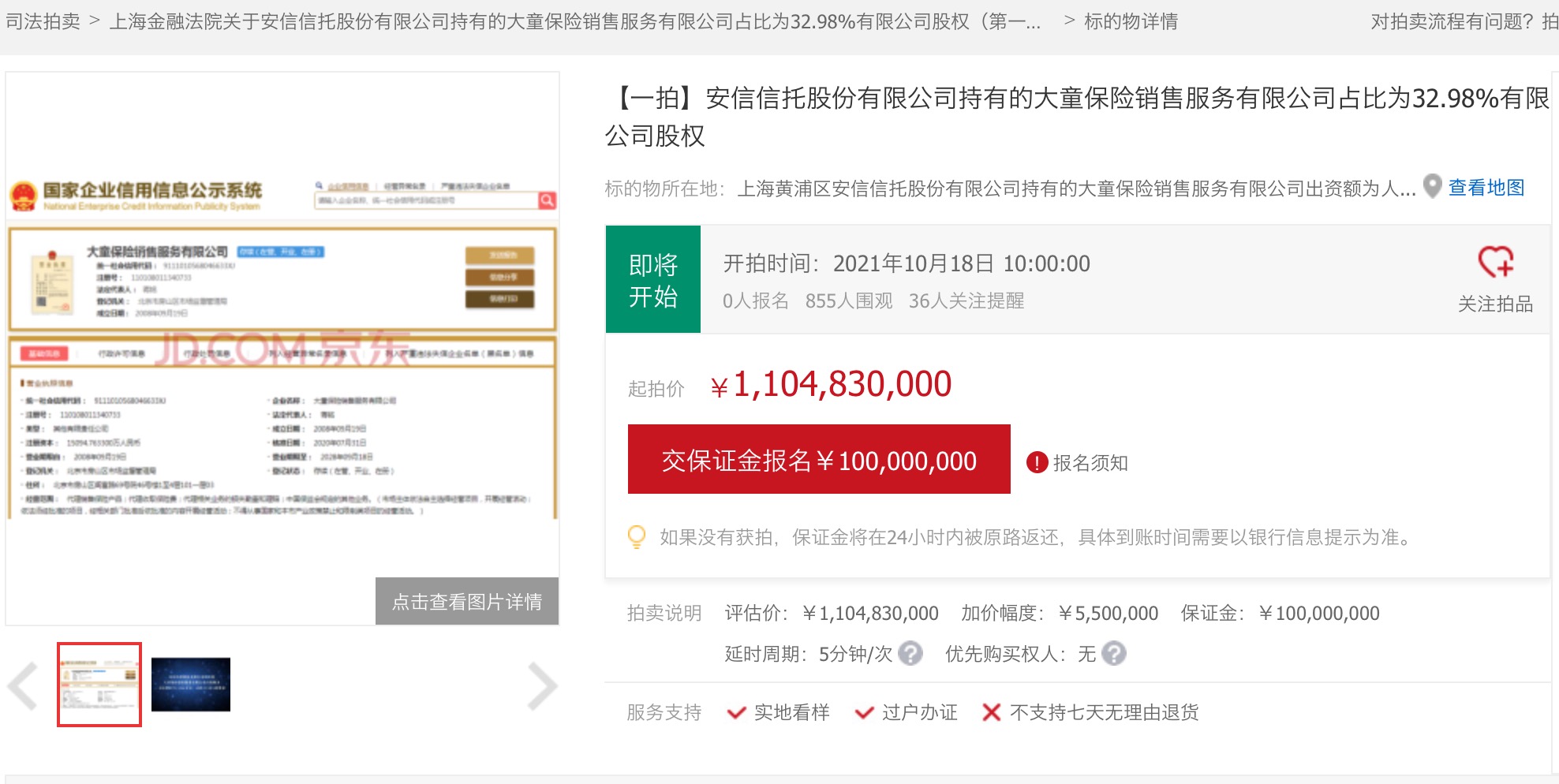Click 点击查看图片详情 overlay button
The width and height of the screenshot is (1559, 784).
467,602
